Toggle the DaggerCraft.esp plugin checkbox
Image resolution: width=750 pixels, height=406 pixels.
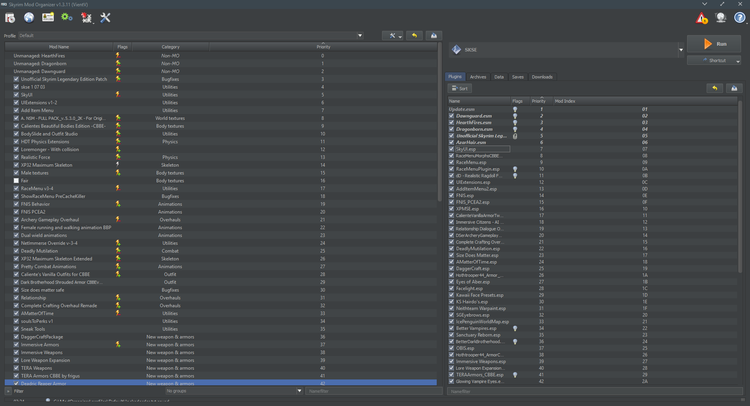(x=452, y=268)
